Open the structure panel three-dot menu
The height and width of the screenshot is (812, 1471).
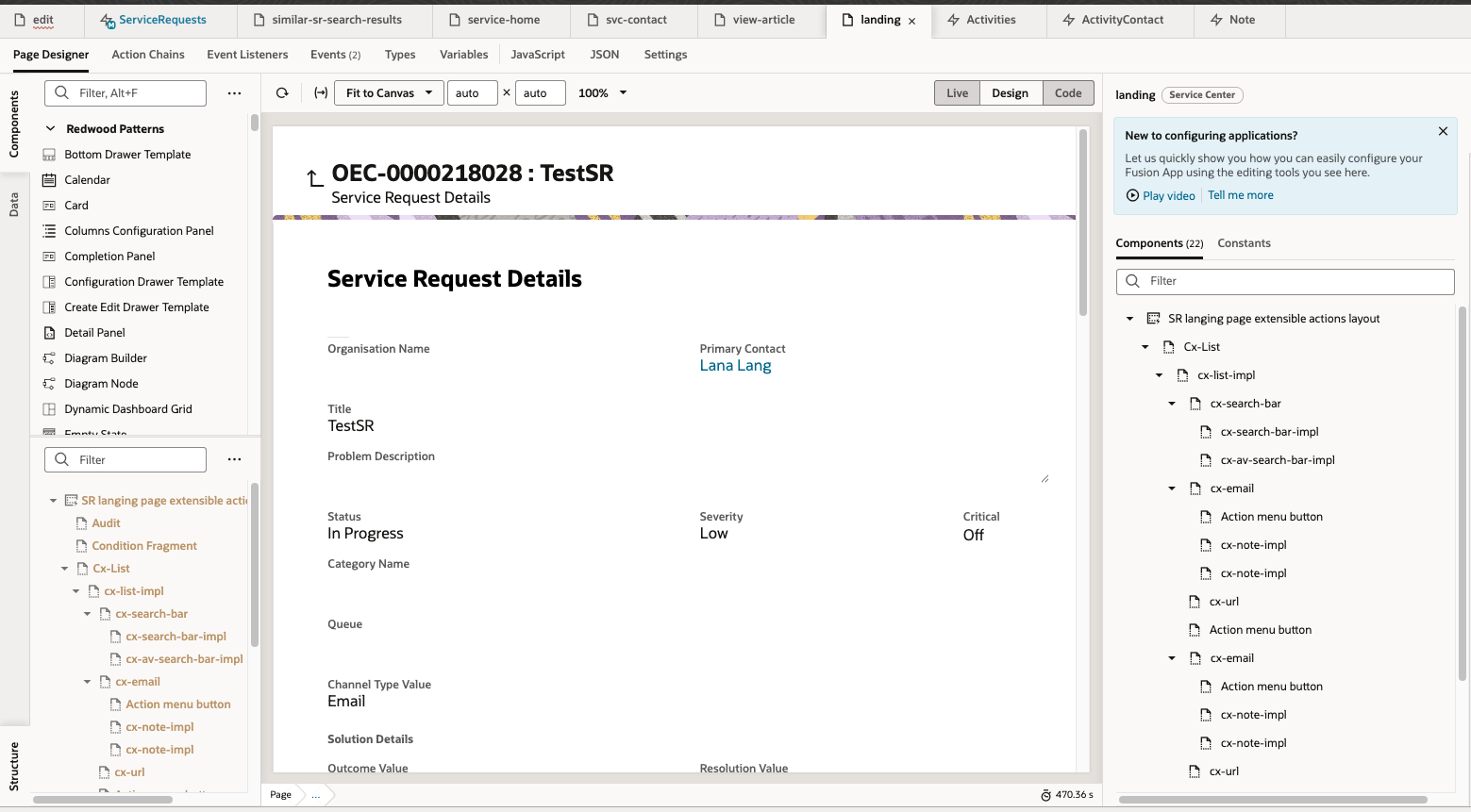click(234, 459)
